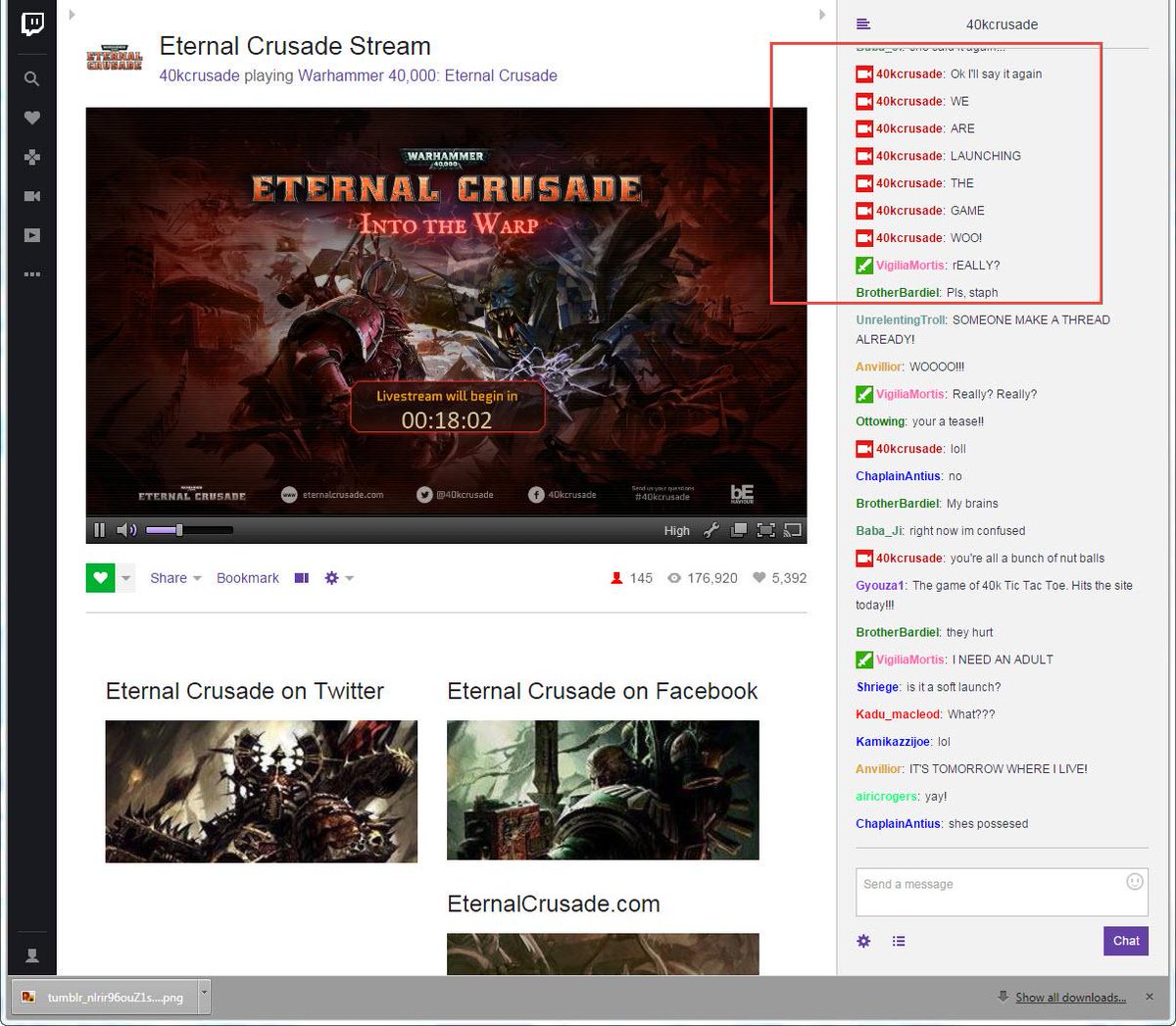Pause the stream video
The height and width of the screenshot is (1026, 1176).
[x=99, y=530]
